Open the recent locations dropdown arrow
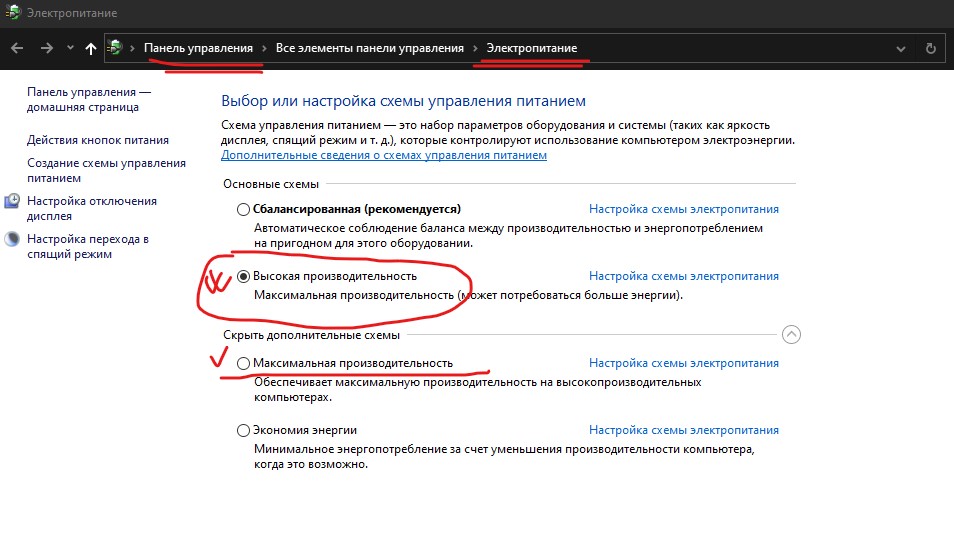 pyautogui.click(x=70, y=48)
